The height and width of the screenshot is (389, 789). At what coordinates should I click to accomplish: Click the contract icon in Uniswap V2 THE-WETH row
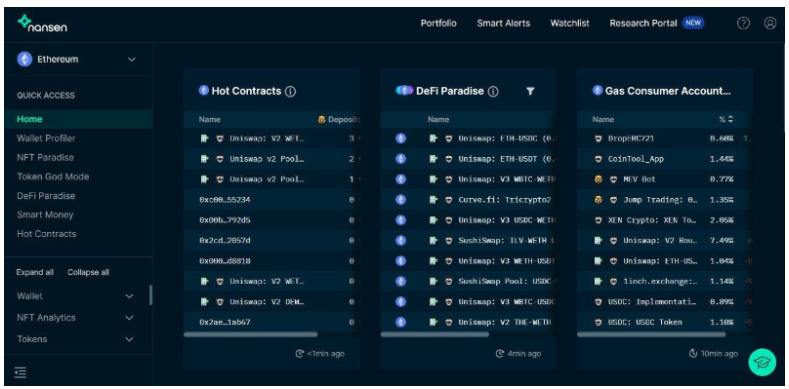(x=433, y=322)
